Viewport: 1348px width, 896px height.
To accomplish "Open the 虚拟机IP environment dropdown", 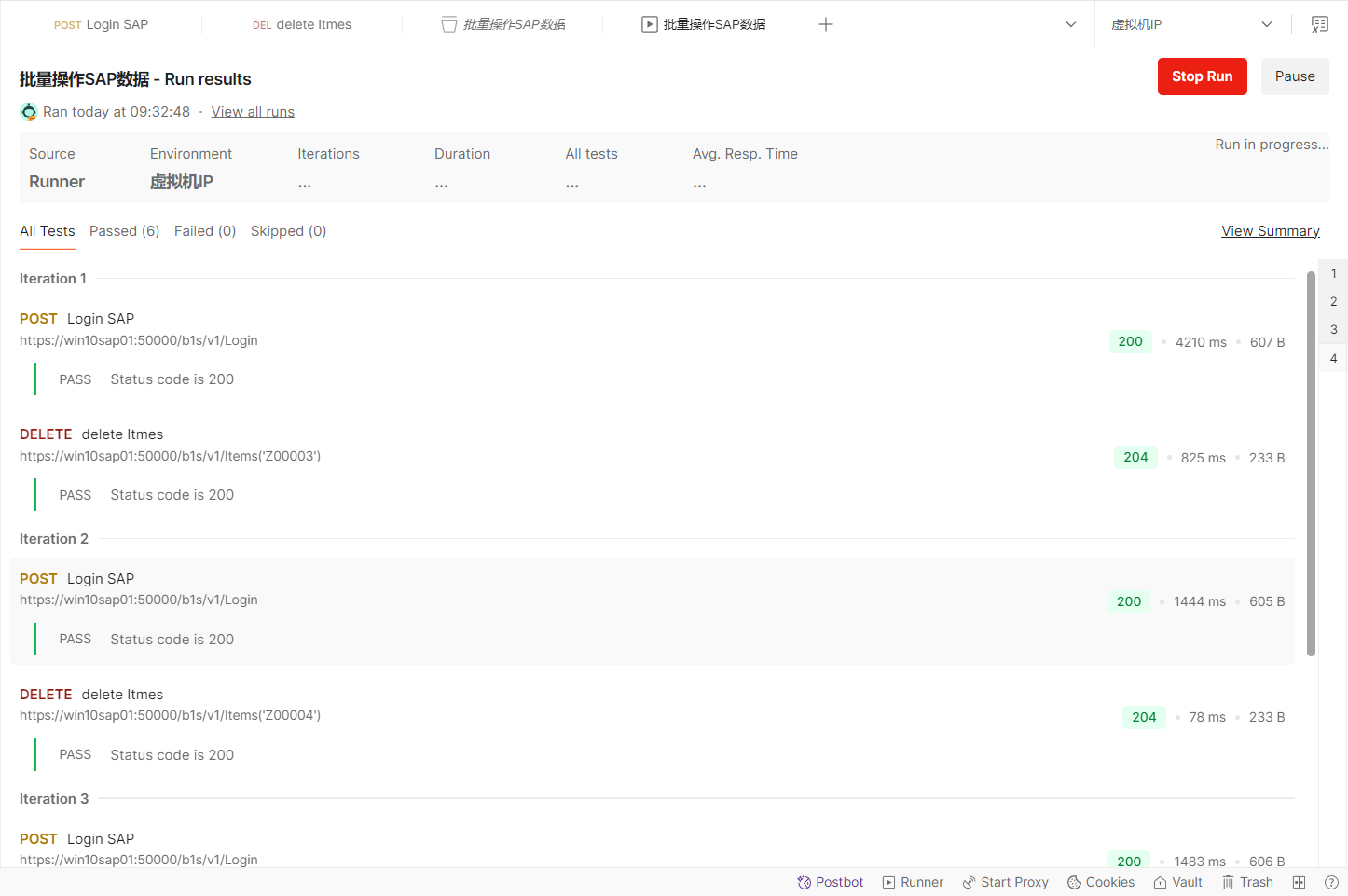I will click(1191, 24).
